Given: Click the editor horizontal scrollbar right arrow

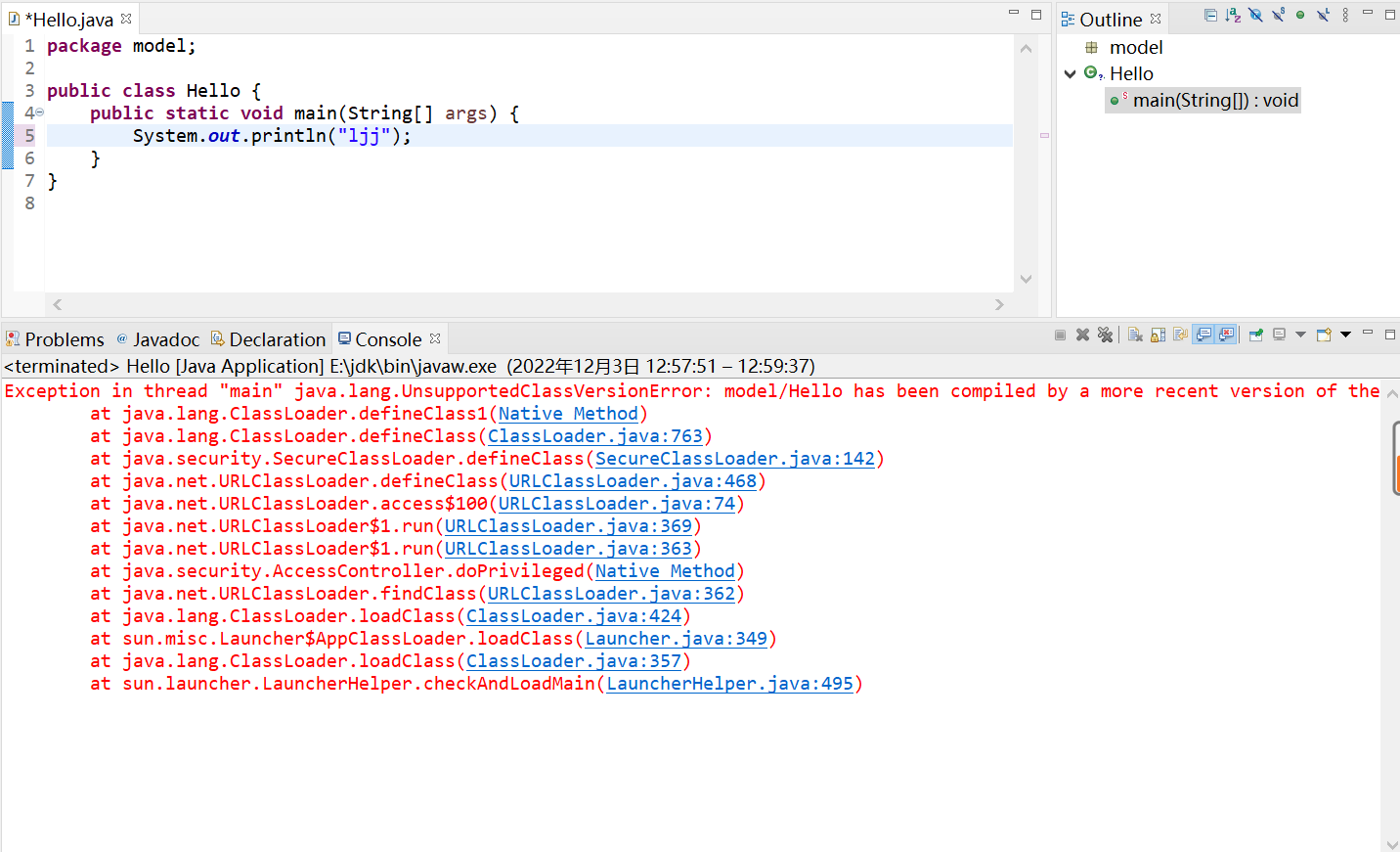Looking at the screenshot, I should click(999, 304).
